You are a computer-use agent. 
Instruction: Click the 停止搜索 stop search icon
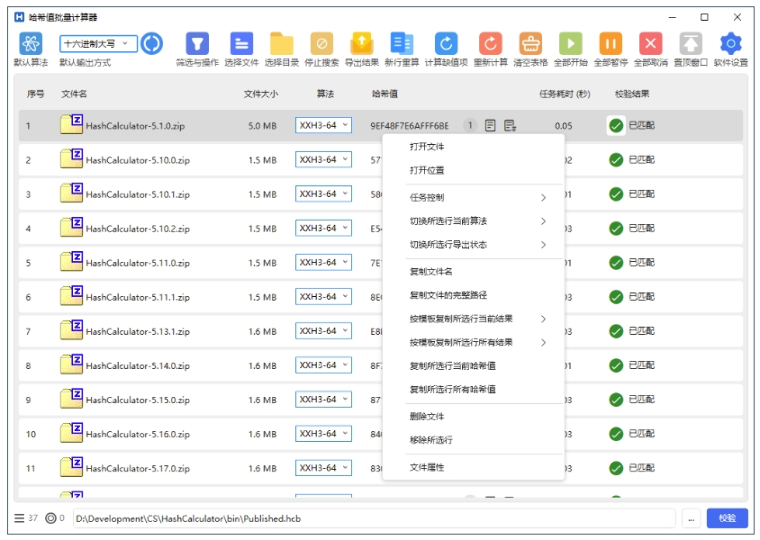322,44
